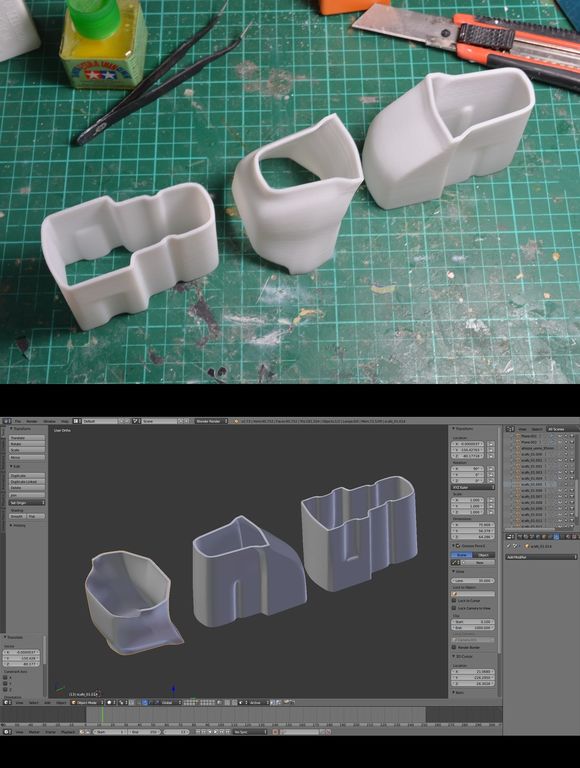This screenshot has width=580, height=768.
Task: Open the Object Mode dropdown
Action: [88, 702]
